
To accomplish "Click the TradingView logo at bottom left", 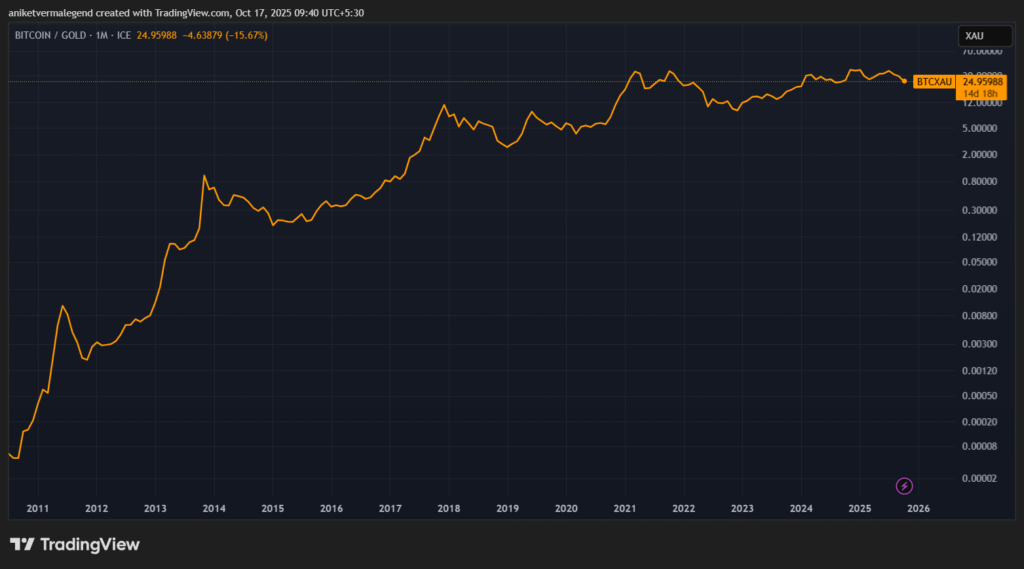I will click(74, 545).
